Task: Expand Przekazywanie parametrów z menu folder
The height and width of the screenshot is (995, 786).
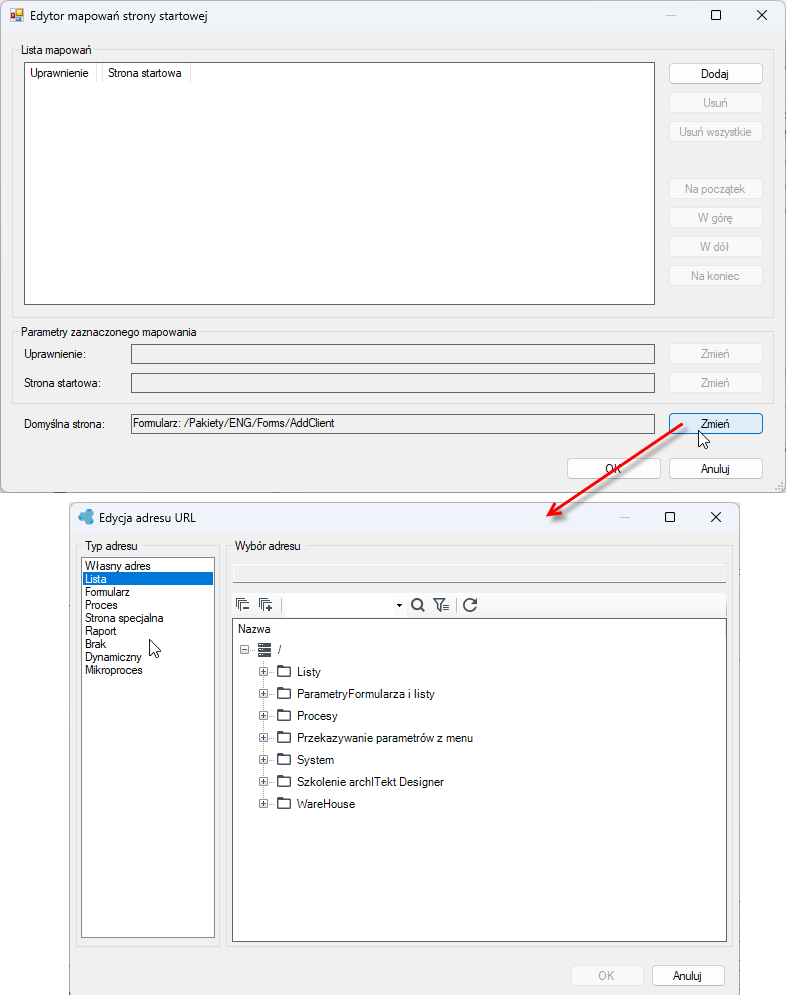Action: click(263, 737)
